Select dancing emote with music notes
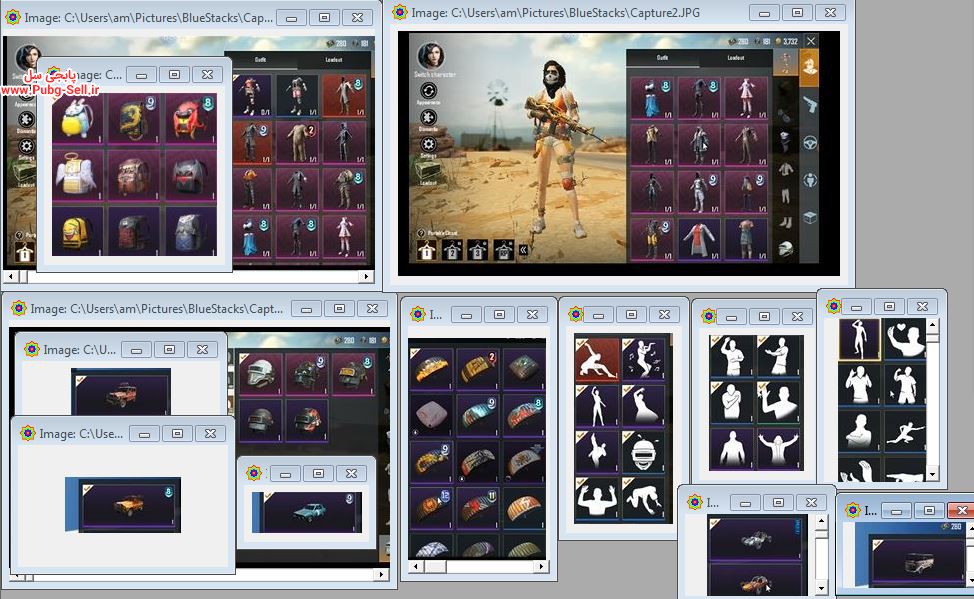The image size is (974, 599). click(x=646, y=359)
